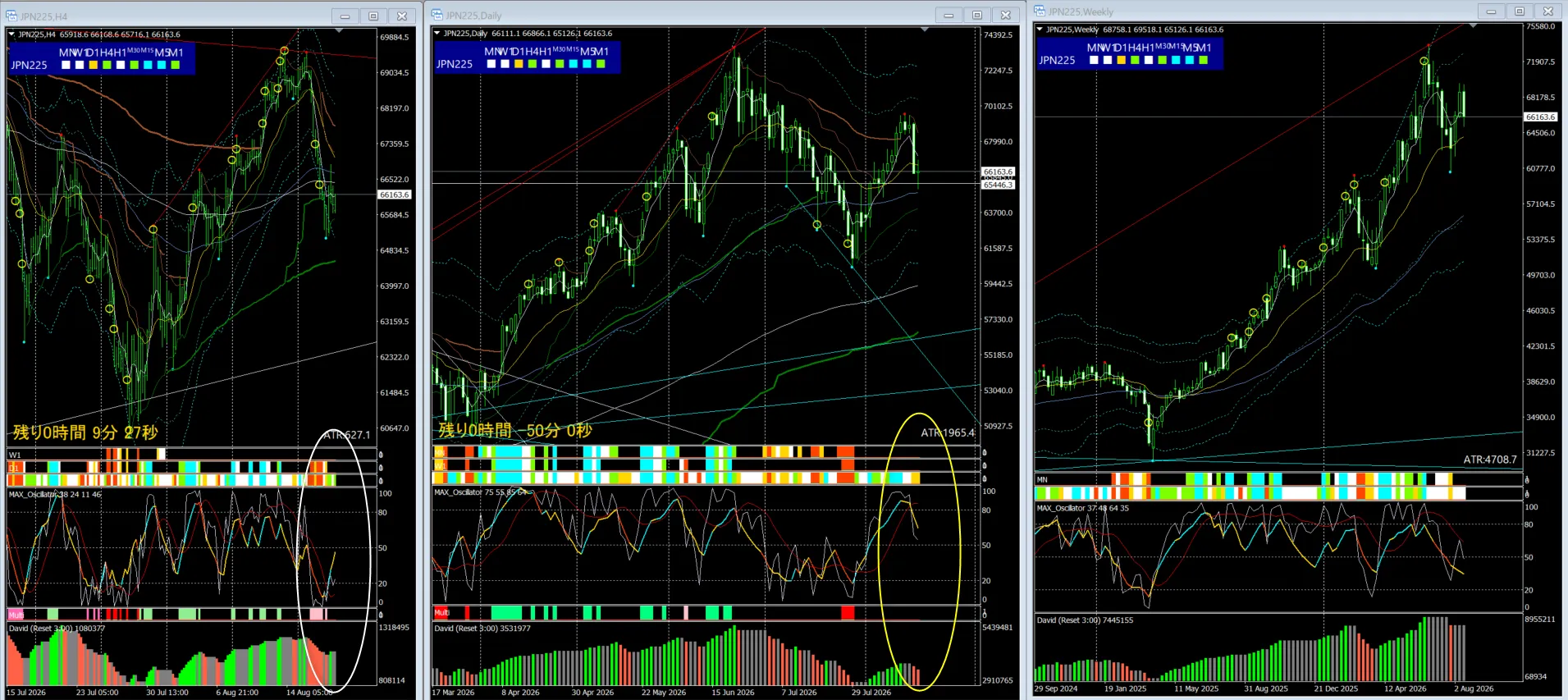Click the '31 Aug 2025' date on Weekly axis
The width and height of the screenshot is (1568, 700).
[x=1266, y=689]
